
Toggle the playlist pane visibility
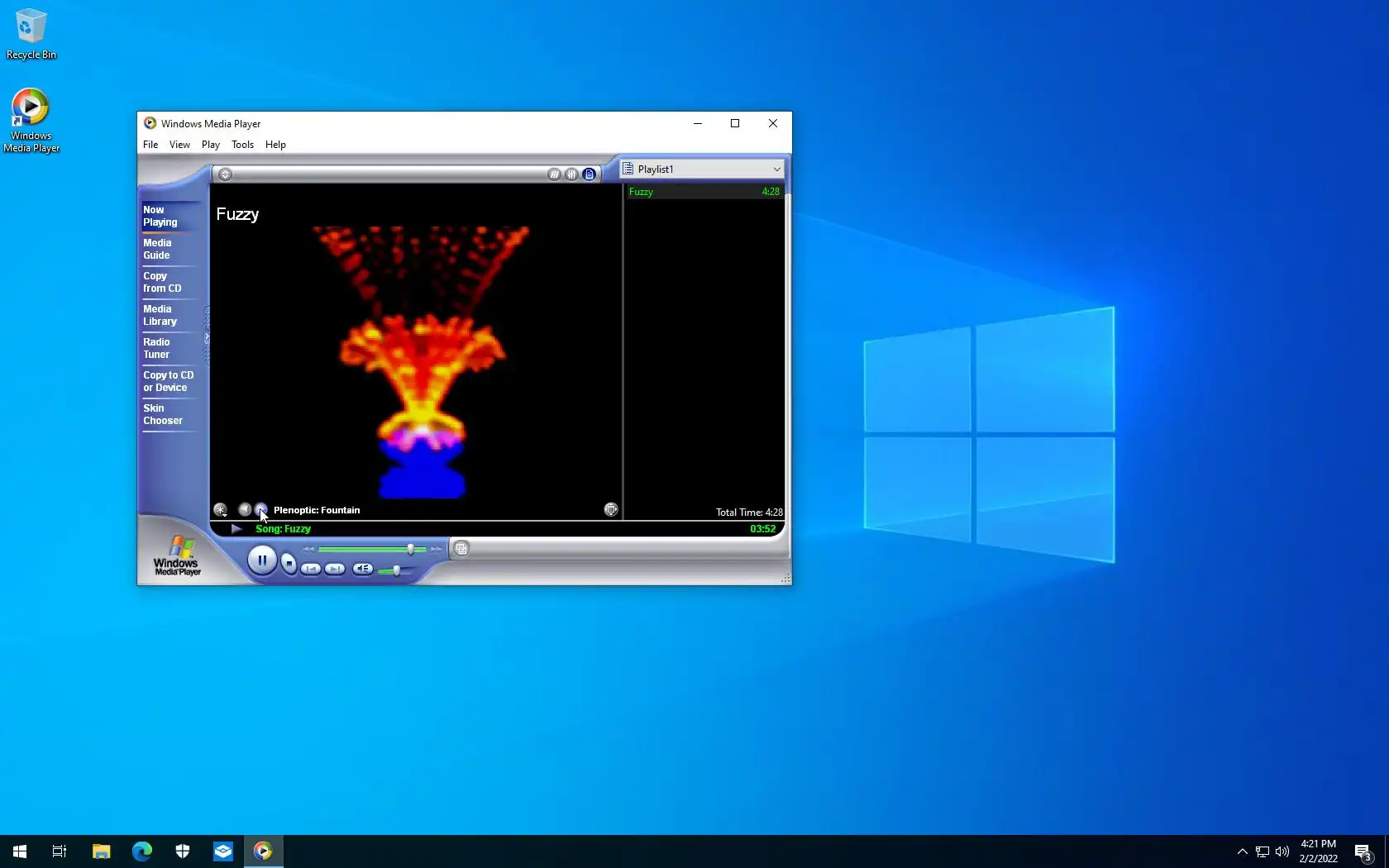click(589, 174)
